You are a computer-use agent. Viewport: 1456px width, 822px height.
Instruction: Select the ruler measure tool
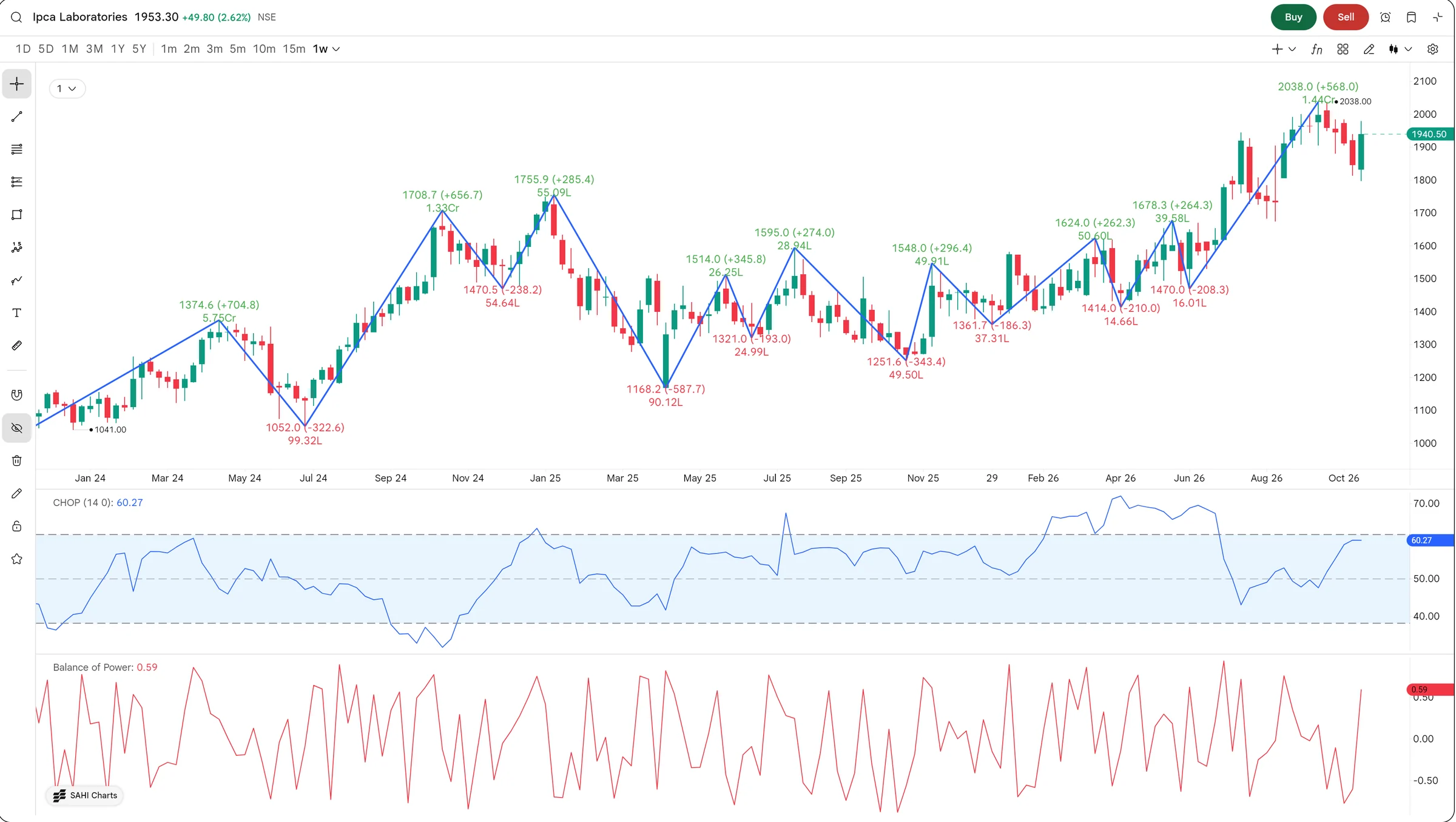click(x=17, y=346)
